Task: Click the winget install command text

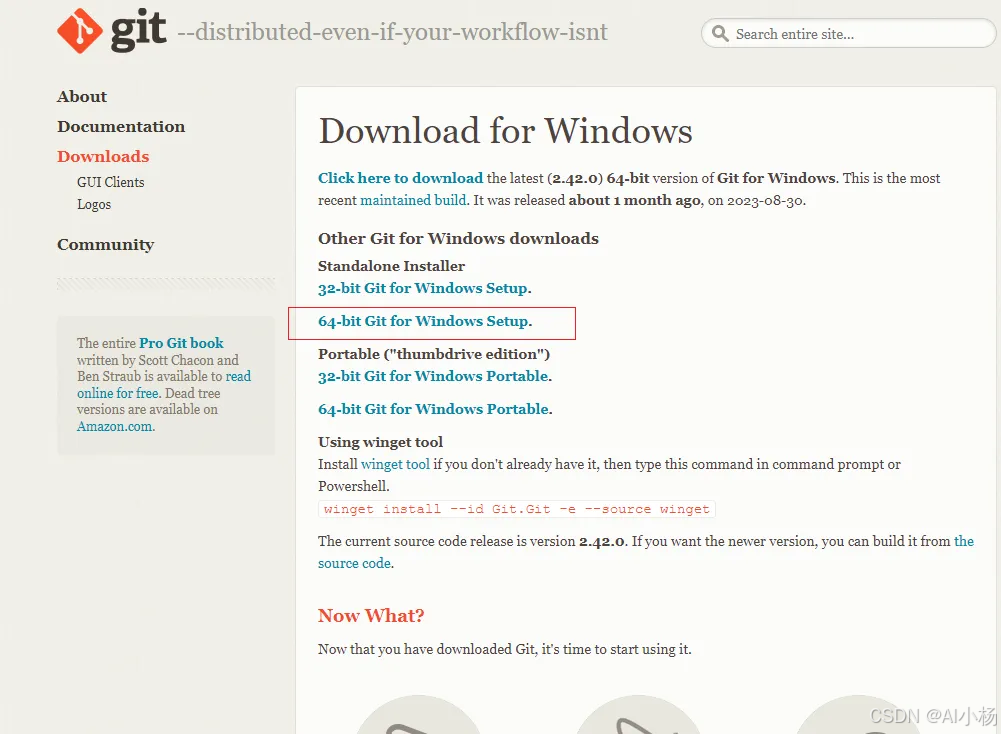Action: tap(516, 509)
